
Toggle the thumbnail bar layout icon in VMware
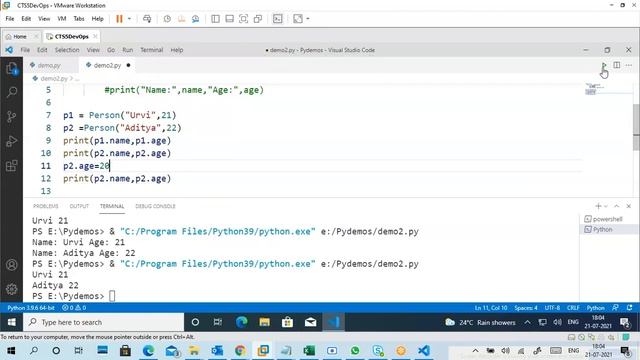(229, 19)
